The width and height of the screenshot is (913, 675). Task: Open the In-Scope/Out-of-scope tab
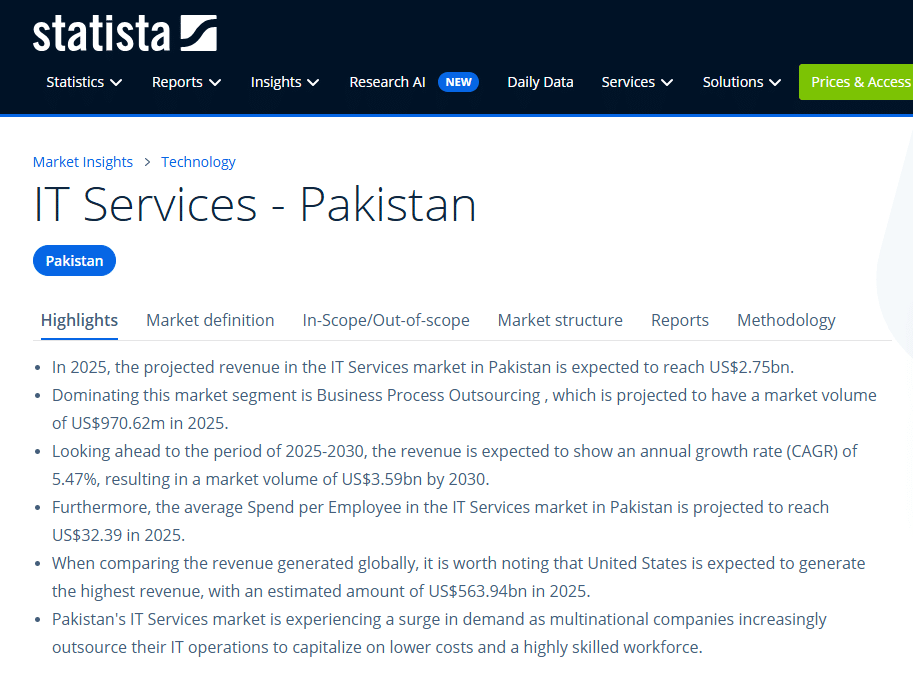pyautogui.click(x=386, y=320)
